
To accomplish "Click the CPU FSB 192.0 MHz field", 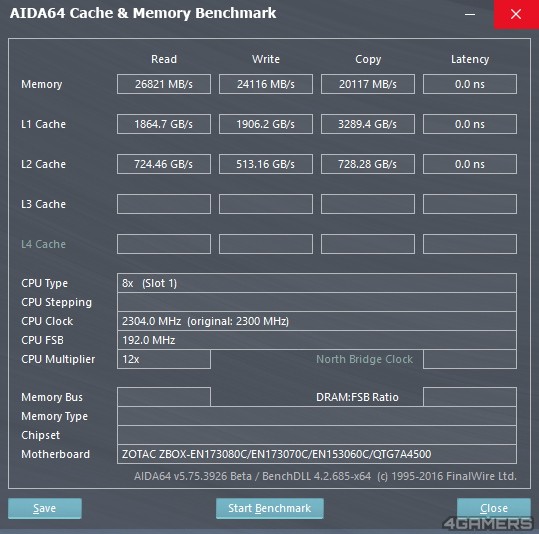I will [317, 340].
